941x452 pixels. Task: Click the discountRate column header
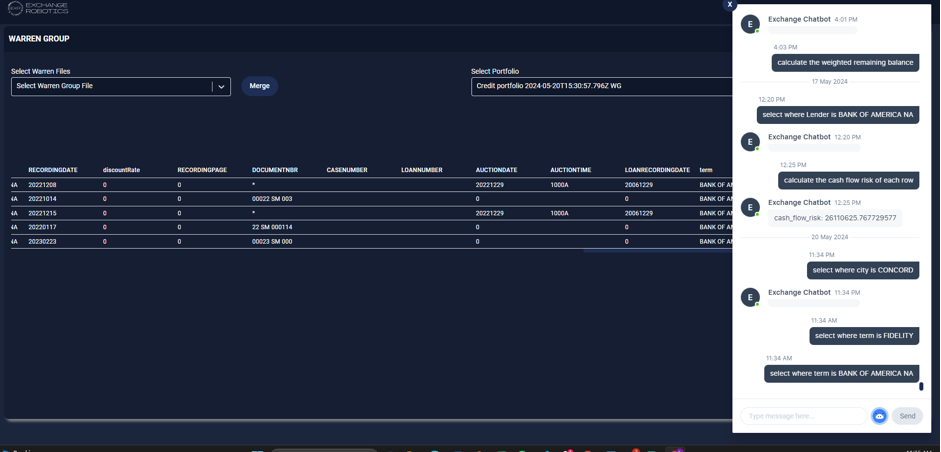[121, 170]
